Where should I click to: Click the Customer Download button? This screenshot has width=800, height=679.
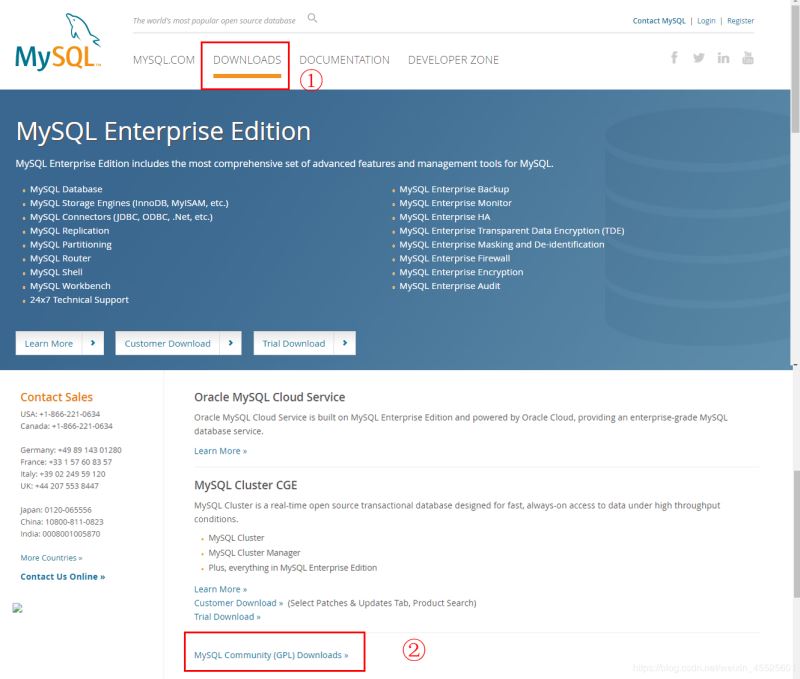(178, 343)
